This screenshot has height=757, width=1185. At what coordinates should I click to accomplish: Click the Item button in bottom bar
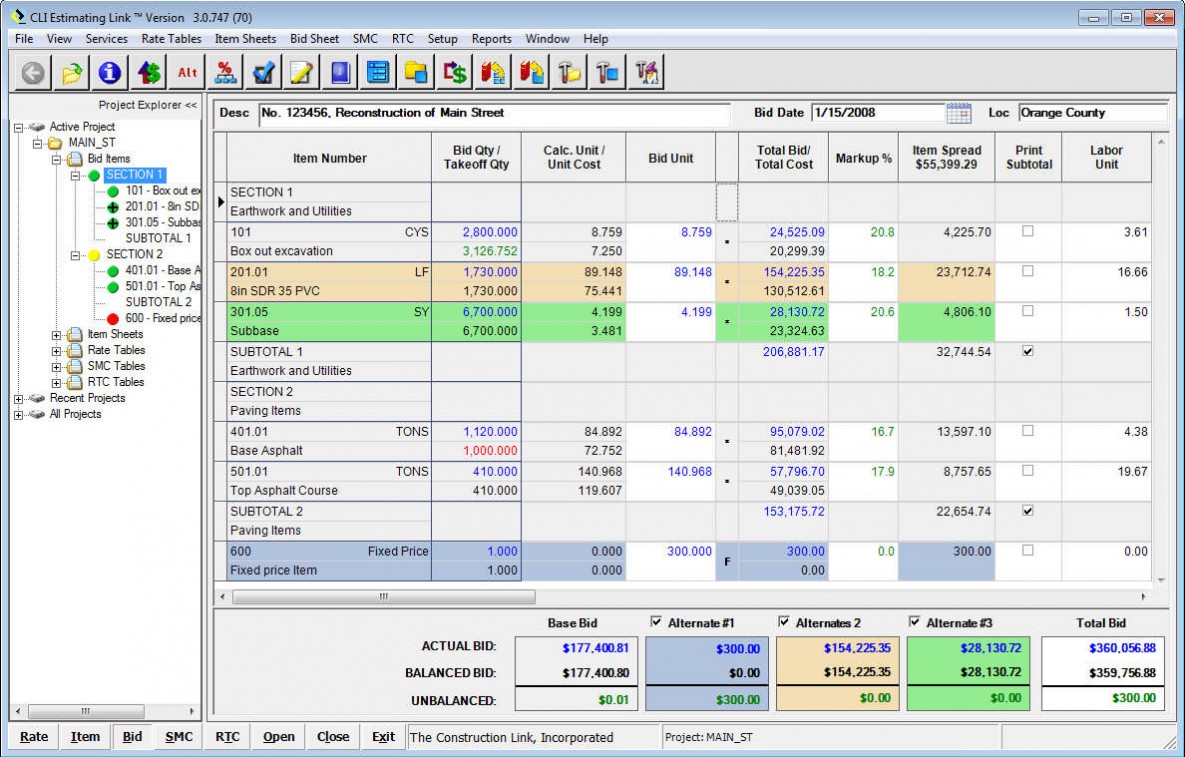click(x=85, y=737)
